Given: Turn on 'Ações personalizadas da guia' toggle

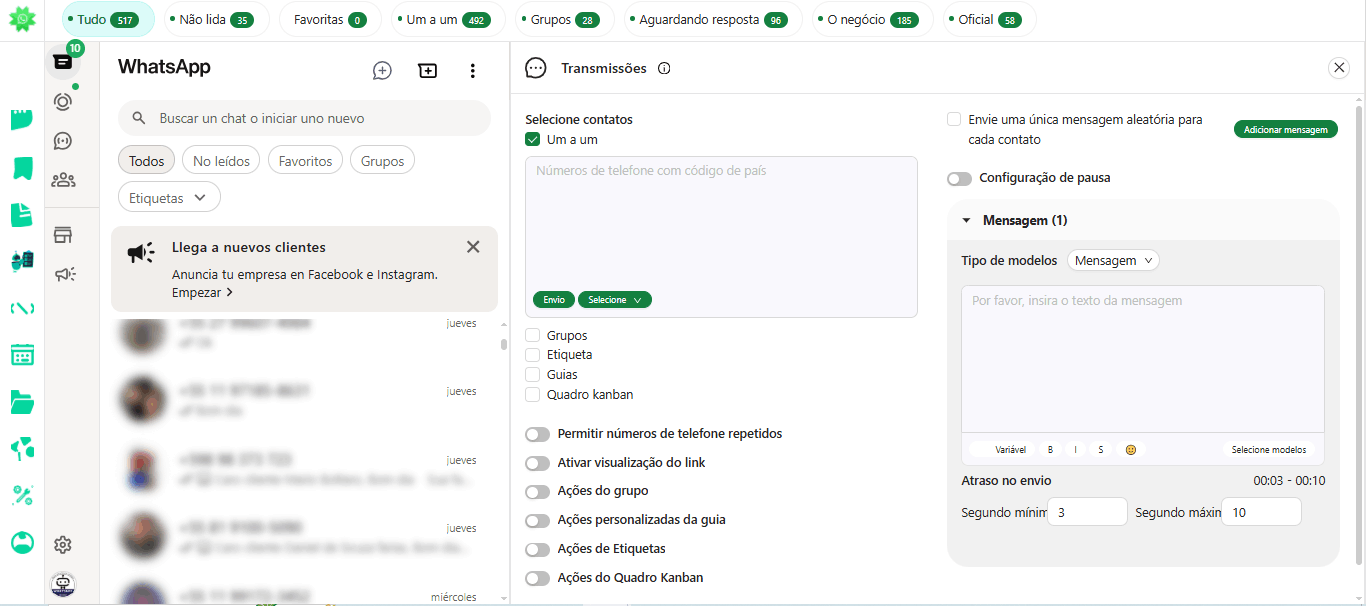Looking at the screenshot, I should [x=538, y=520].
